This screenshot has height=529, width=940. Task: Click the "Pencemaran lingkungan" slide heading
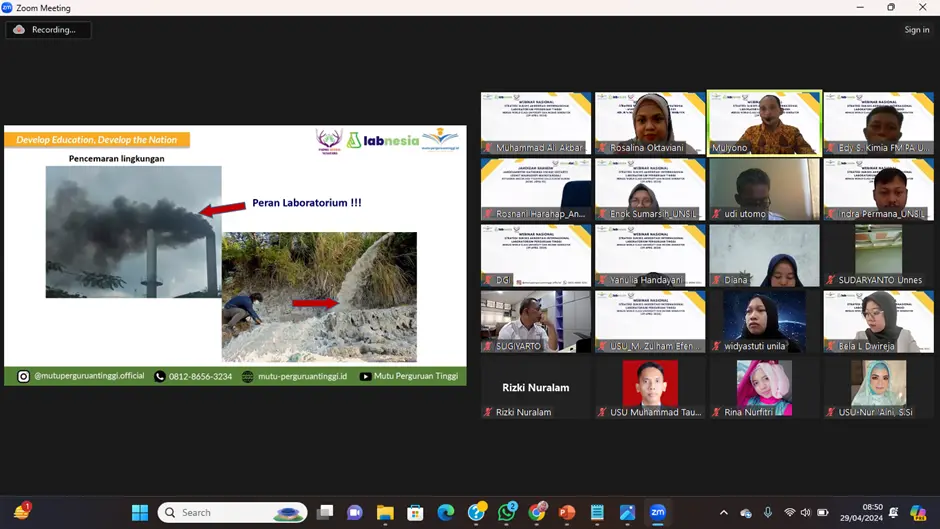click(x=116, y=158)
